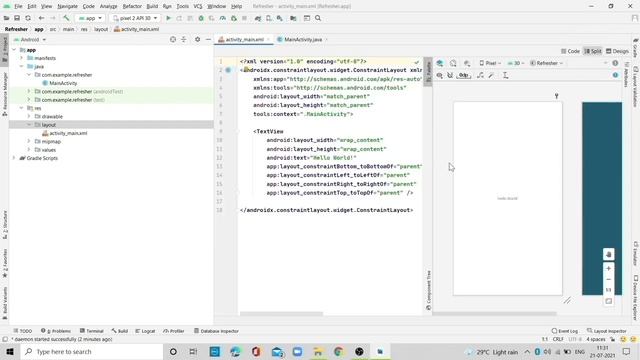The image size is (640, 360).
Task: Toggle the Autoconnect magnet icon
Action: point(450,76)
